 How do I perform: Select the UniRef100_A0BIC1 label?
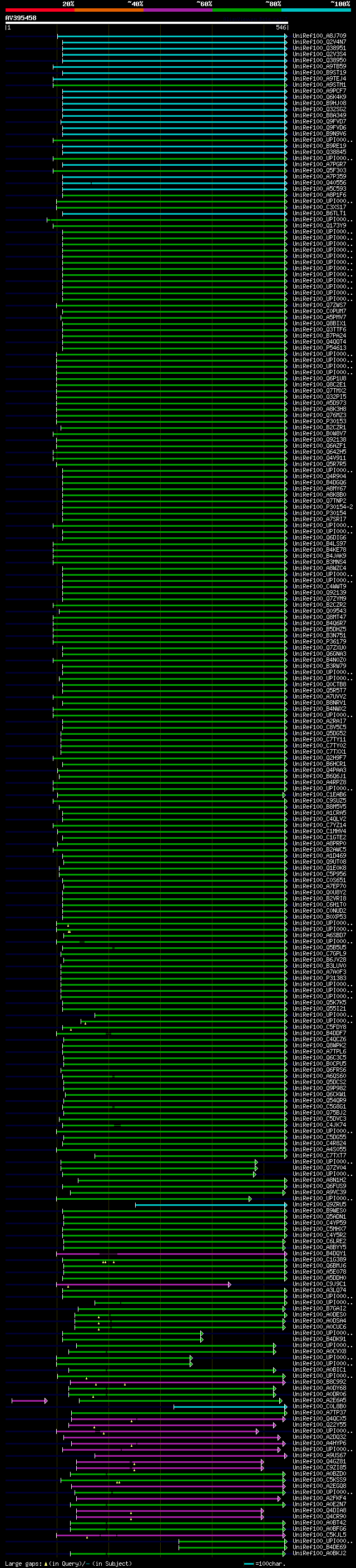coord(319,1369)
